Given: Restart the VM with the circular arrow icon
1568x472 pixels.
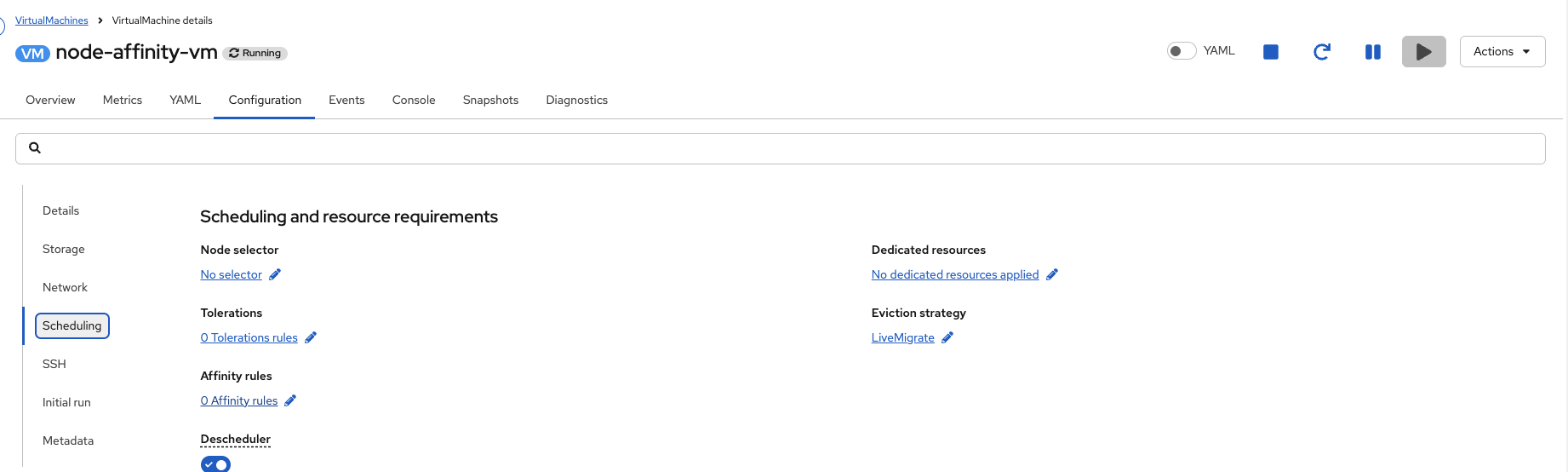Looking at the screenshot, I should coord(1321,52).
